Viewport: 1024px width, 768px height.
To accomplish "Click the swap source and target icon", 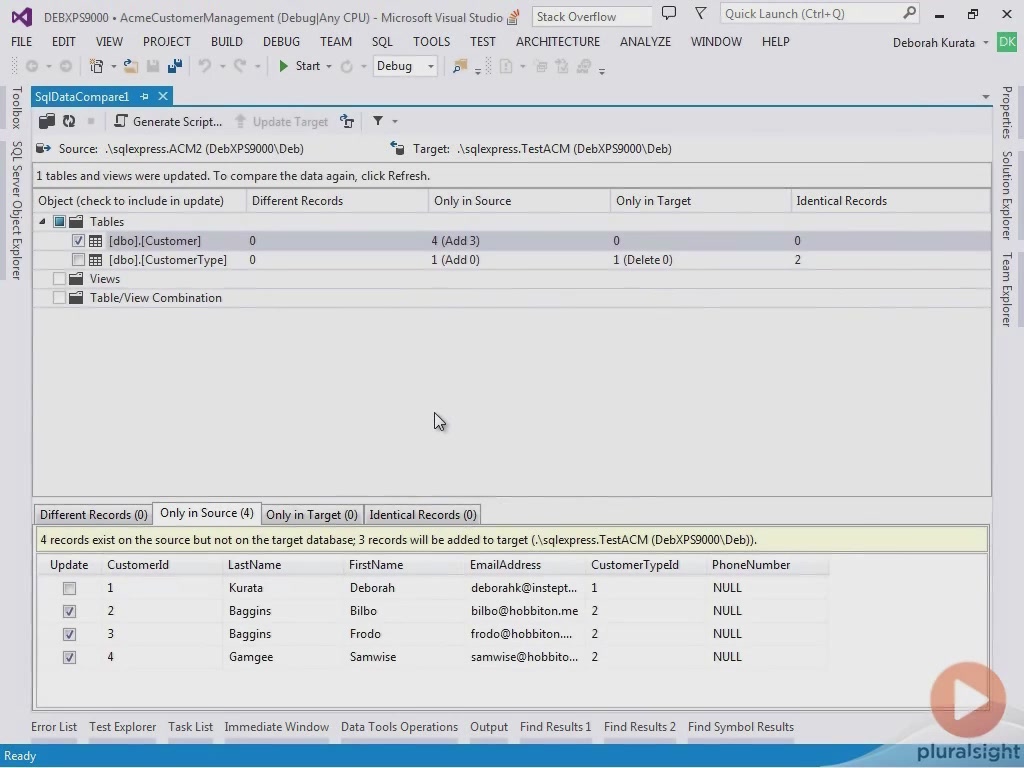I will [347, 121].
